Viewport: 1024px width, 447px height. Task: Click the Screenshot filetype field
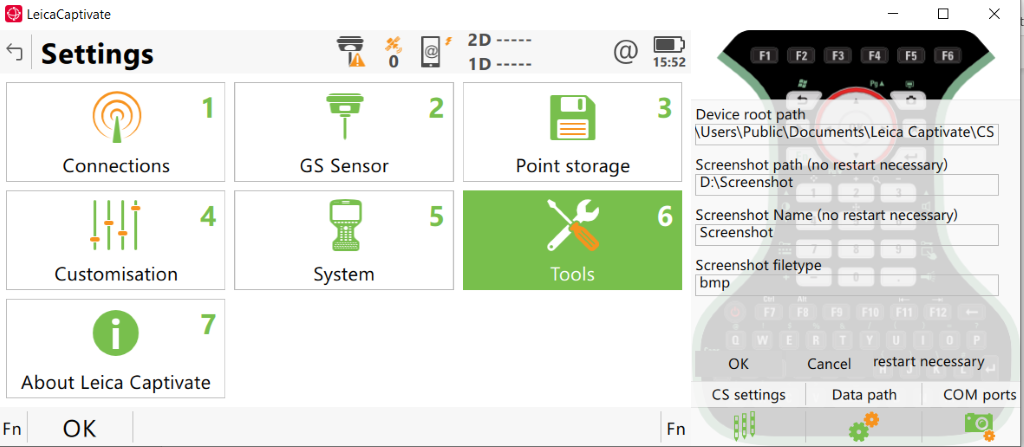pos(847,285)
